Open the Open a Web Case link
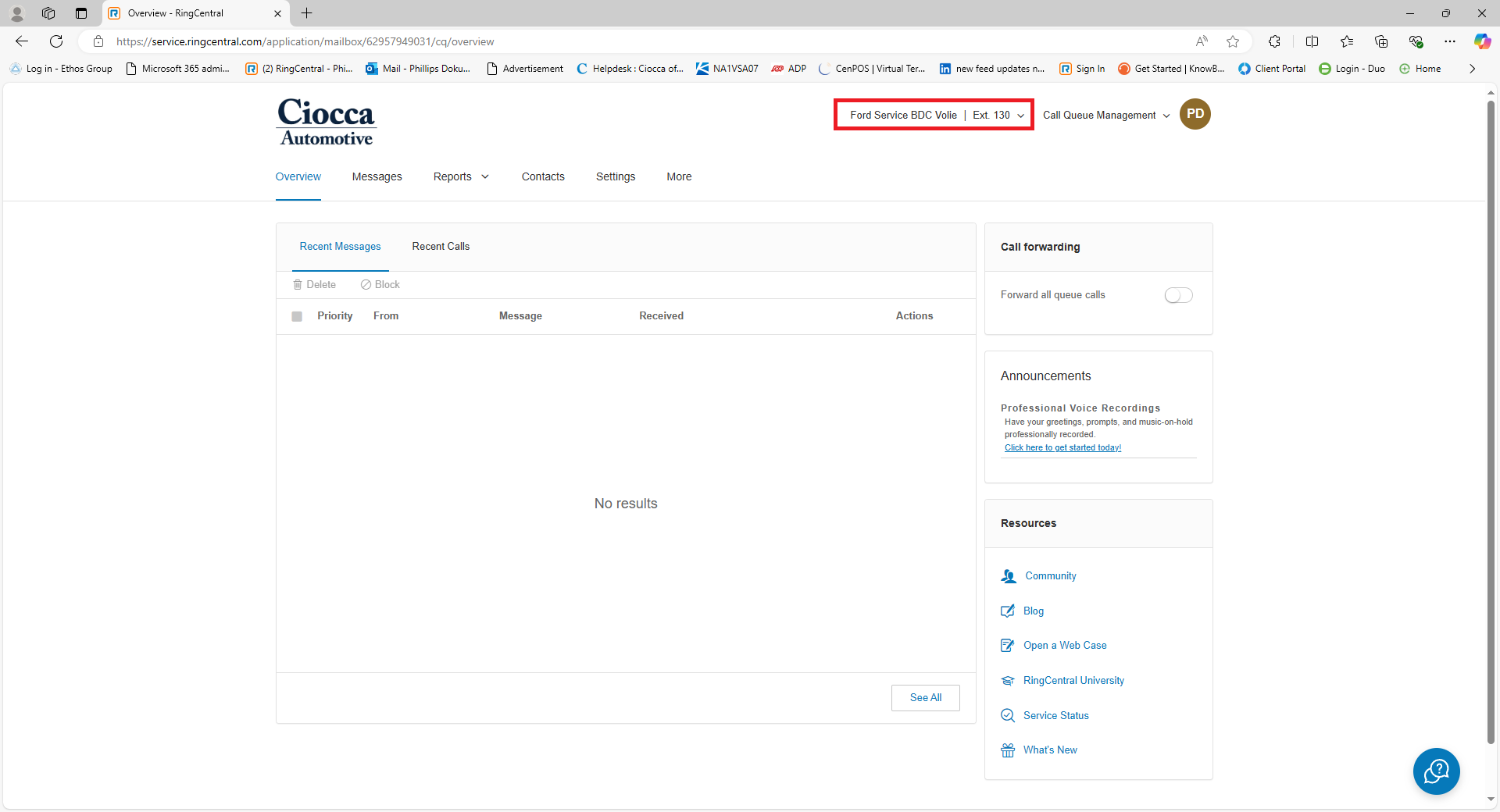Image resolution: width=1500 pixels, height=812 pixels. [1065, 646]
